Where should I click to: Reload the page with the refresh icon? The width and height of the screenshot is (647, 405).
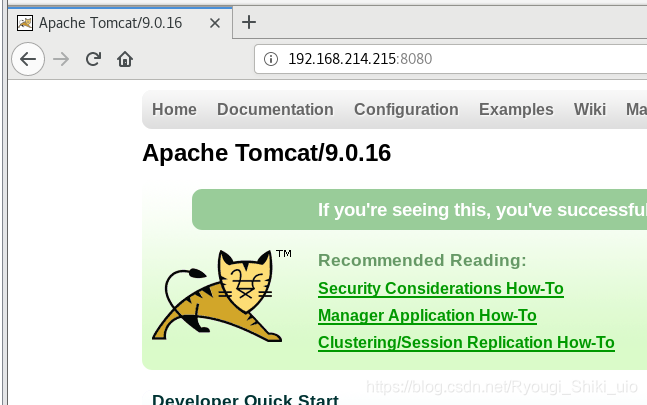click(93, 59)
